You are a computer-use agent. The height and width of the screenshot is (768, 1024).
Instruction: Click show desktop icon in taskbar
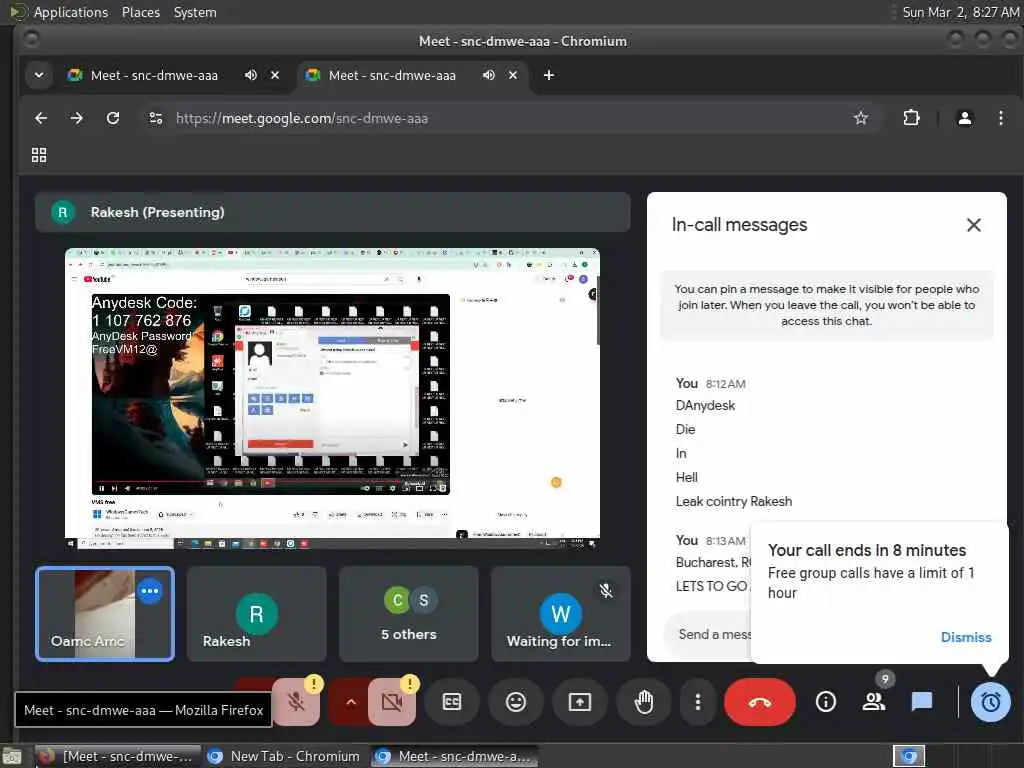pyautogui.click(x=12, y=756)
